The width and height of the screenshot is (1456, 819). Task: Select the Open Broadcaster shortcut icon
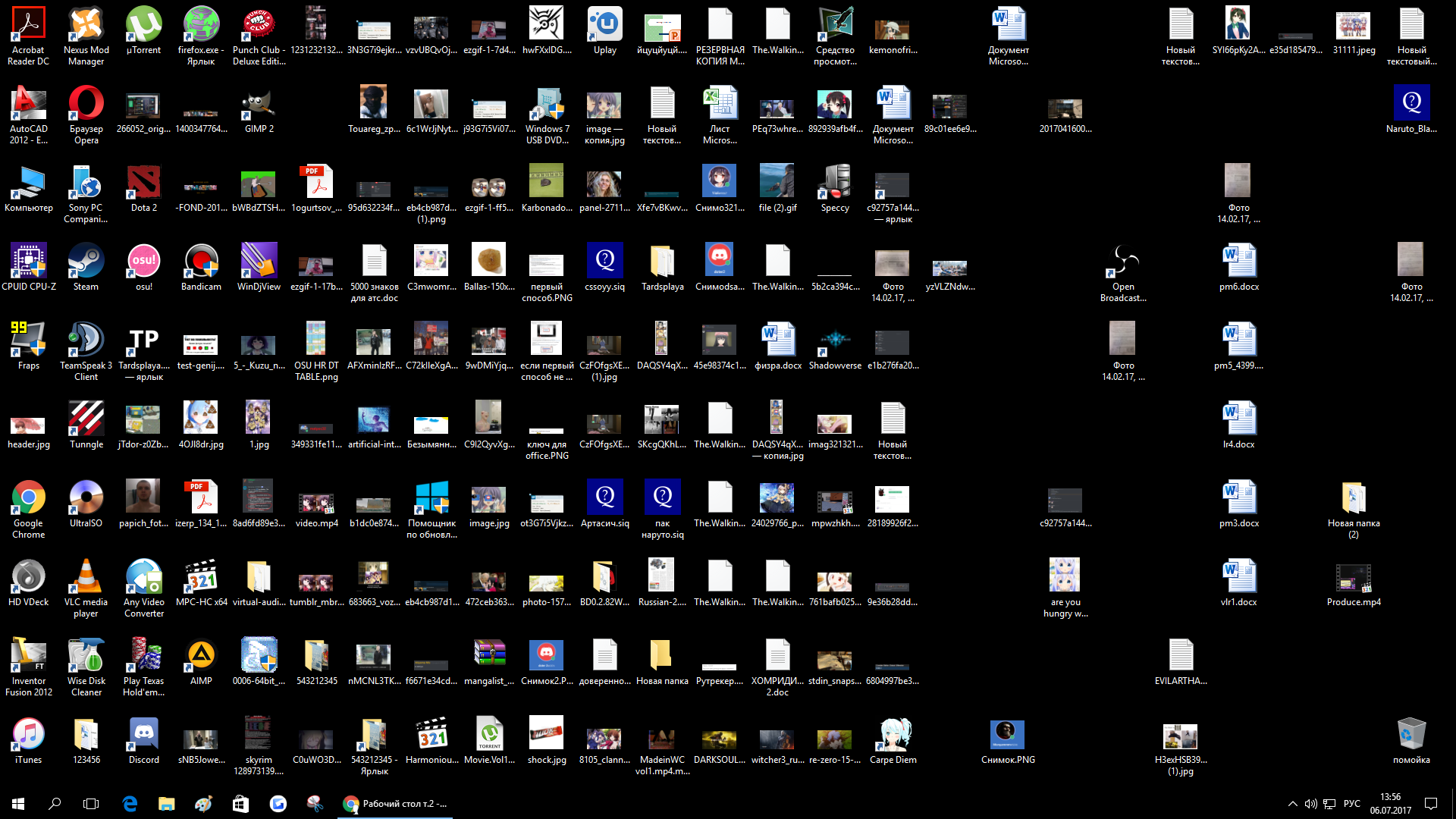[1123, 262]
